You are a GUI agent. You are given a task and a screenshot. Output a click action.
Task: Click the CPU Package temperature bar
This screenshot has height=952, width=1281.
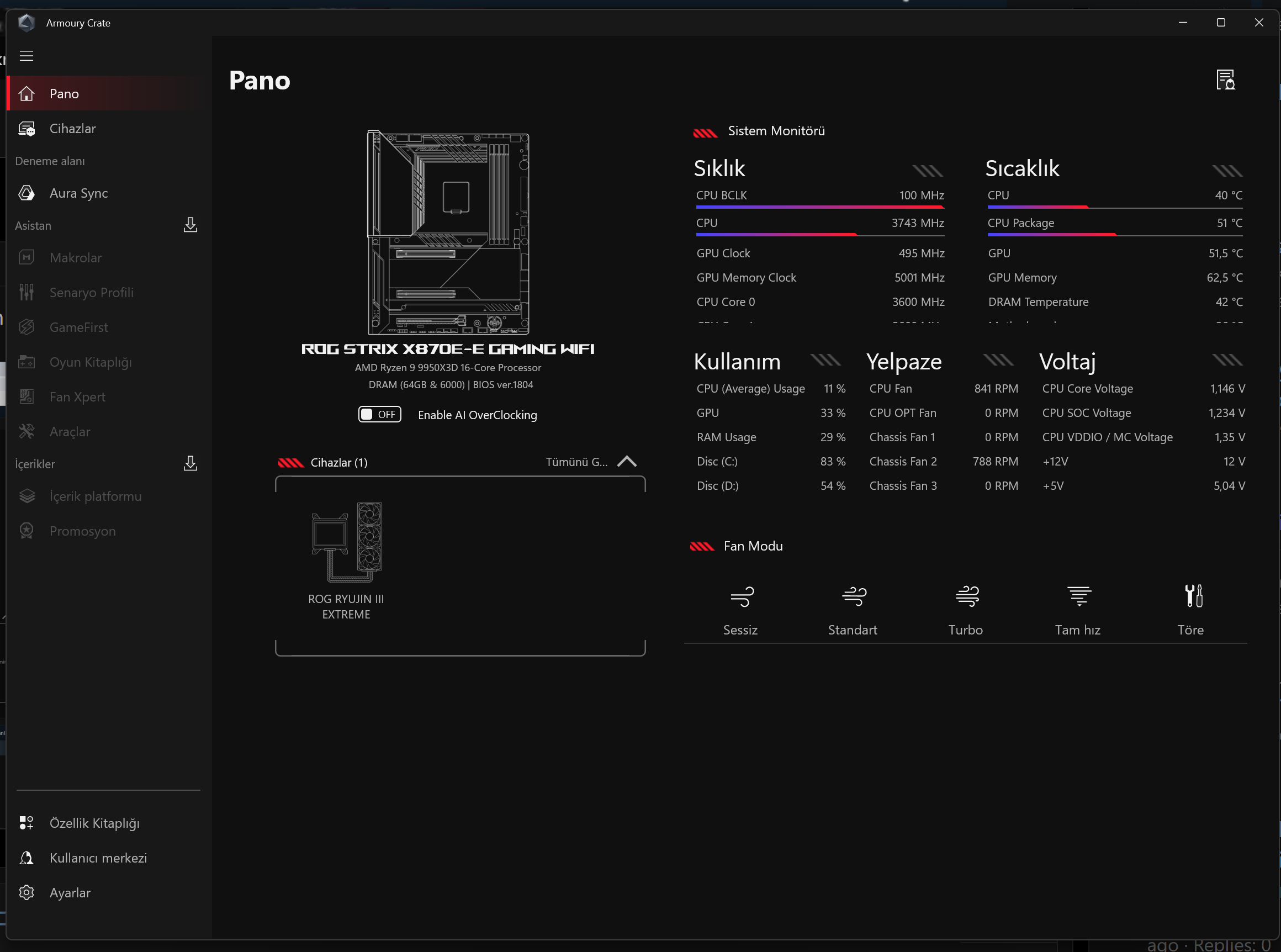pyautogui.click(x=1115, y=235)
